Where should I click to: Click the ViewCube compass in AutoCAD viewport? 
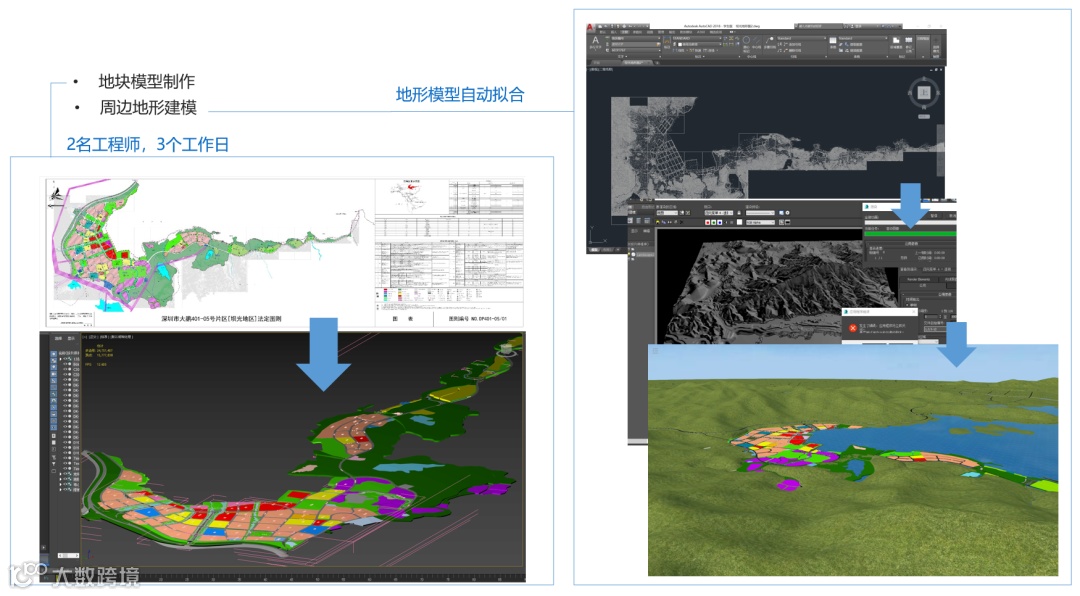click(x=924, y=93)
